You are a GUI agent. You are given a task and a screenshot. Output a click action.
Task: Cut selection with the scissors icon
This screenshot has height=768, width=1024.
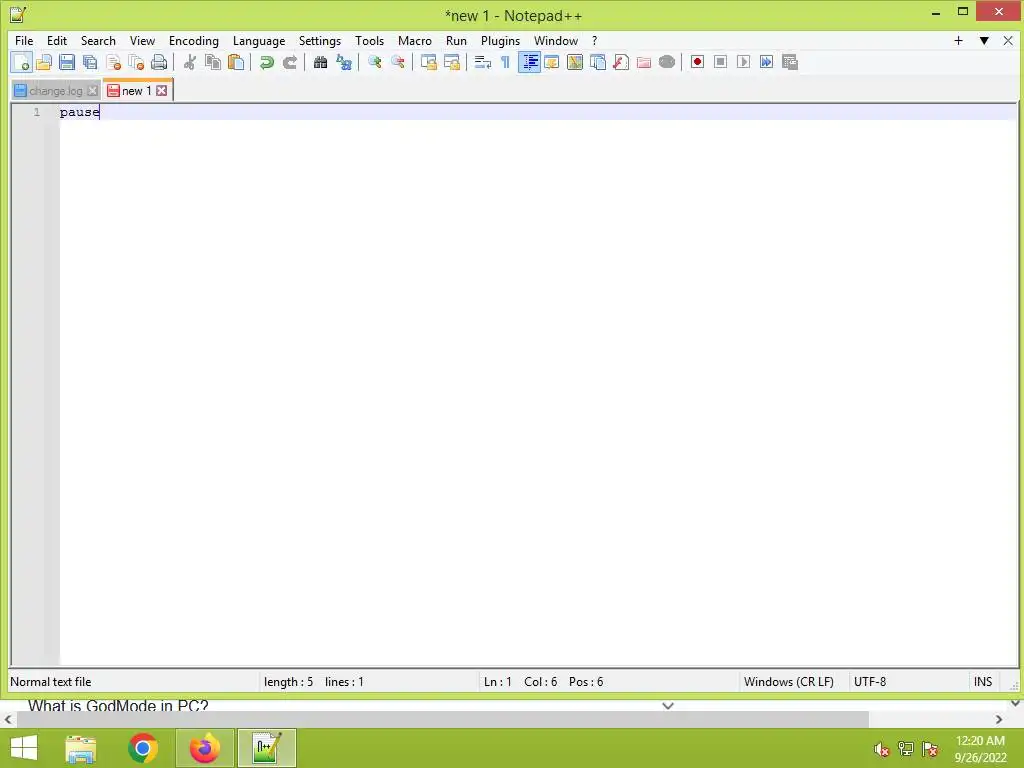tap(189, 62)
